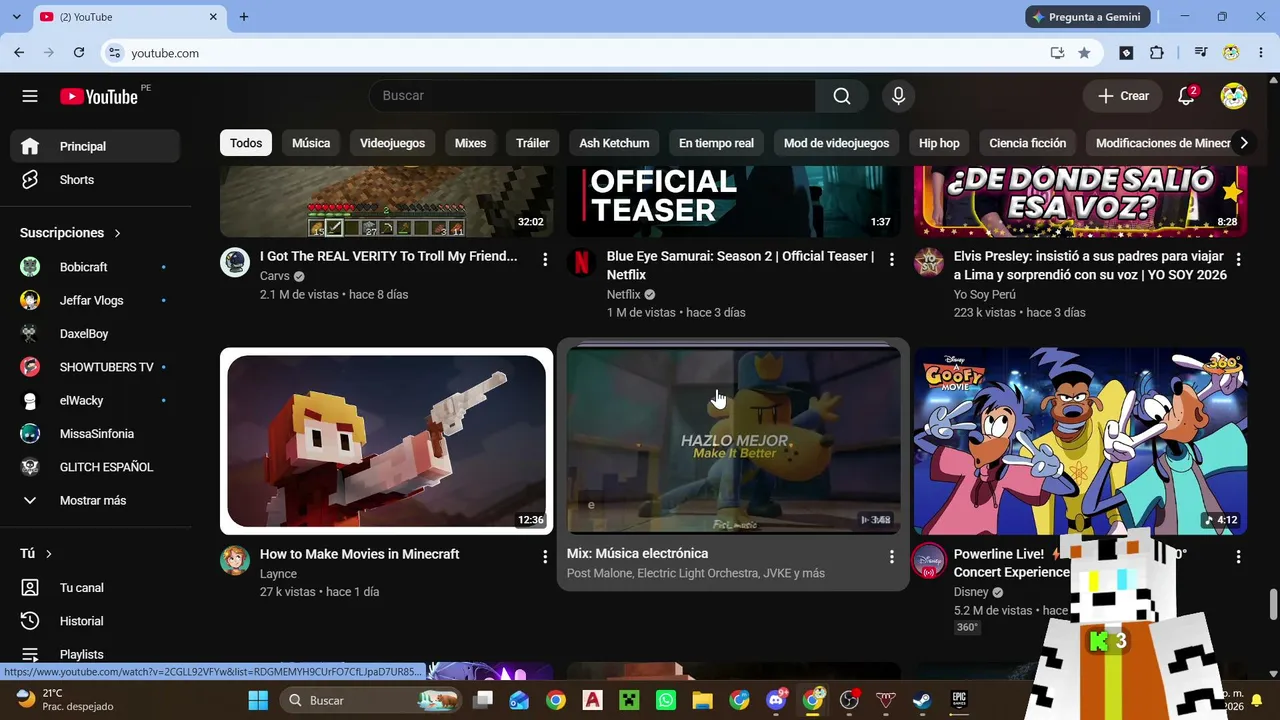Open Chrome media controls
This screenshot has height=720, width=1280.
(x=1201, y=53)
